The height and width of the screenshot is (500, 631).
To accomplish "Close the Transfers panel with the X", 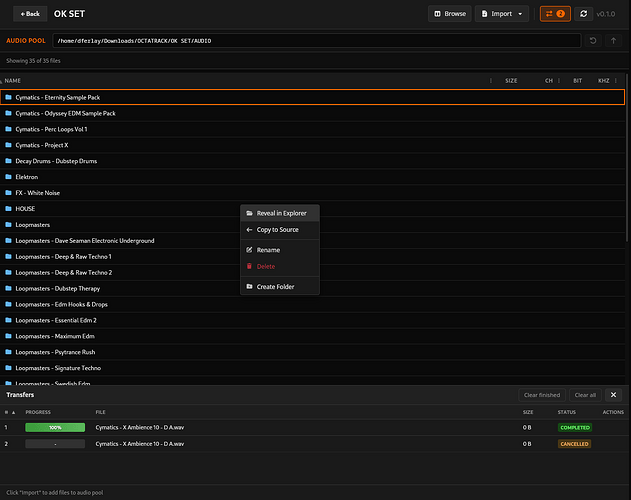I will 613,395.
